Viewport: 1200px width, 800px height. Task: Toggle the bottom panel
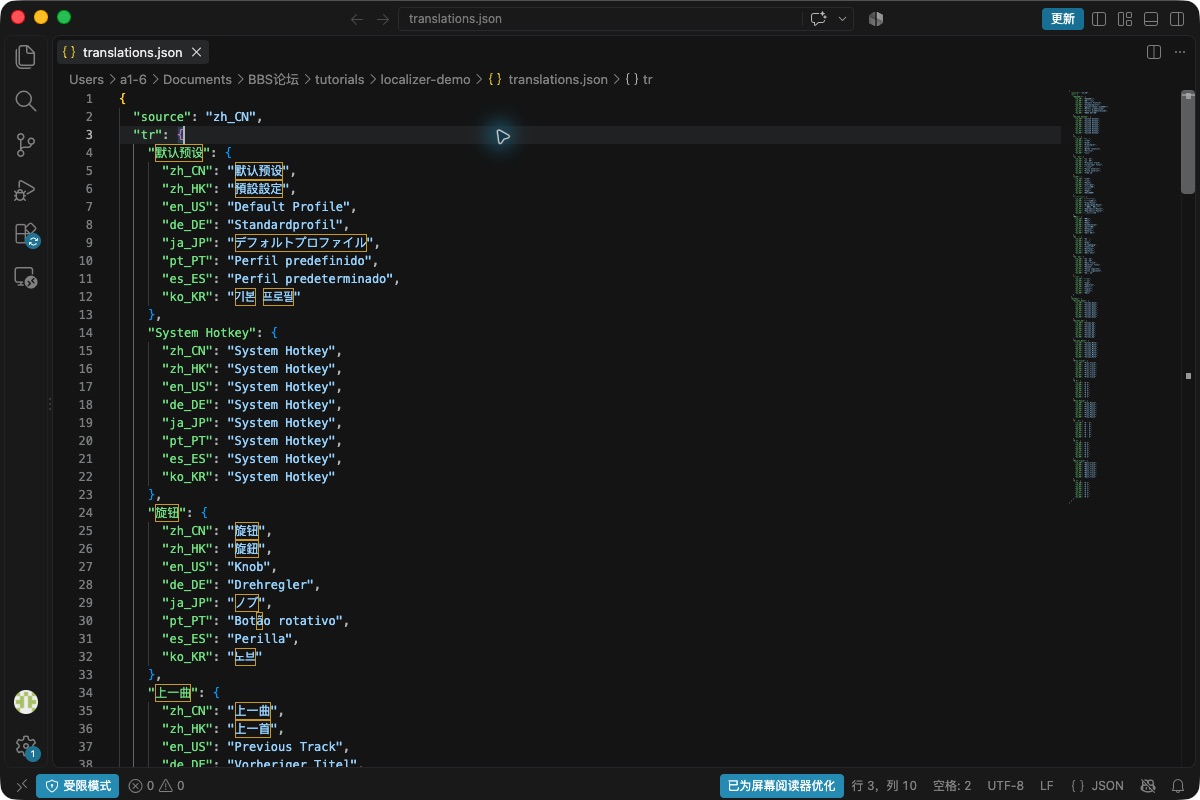click(1151, 19)
